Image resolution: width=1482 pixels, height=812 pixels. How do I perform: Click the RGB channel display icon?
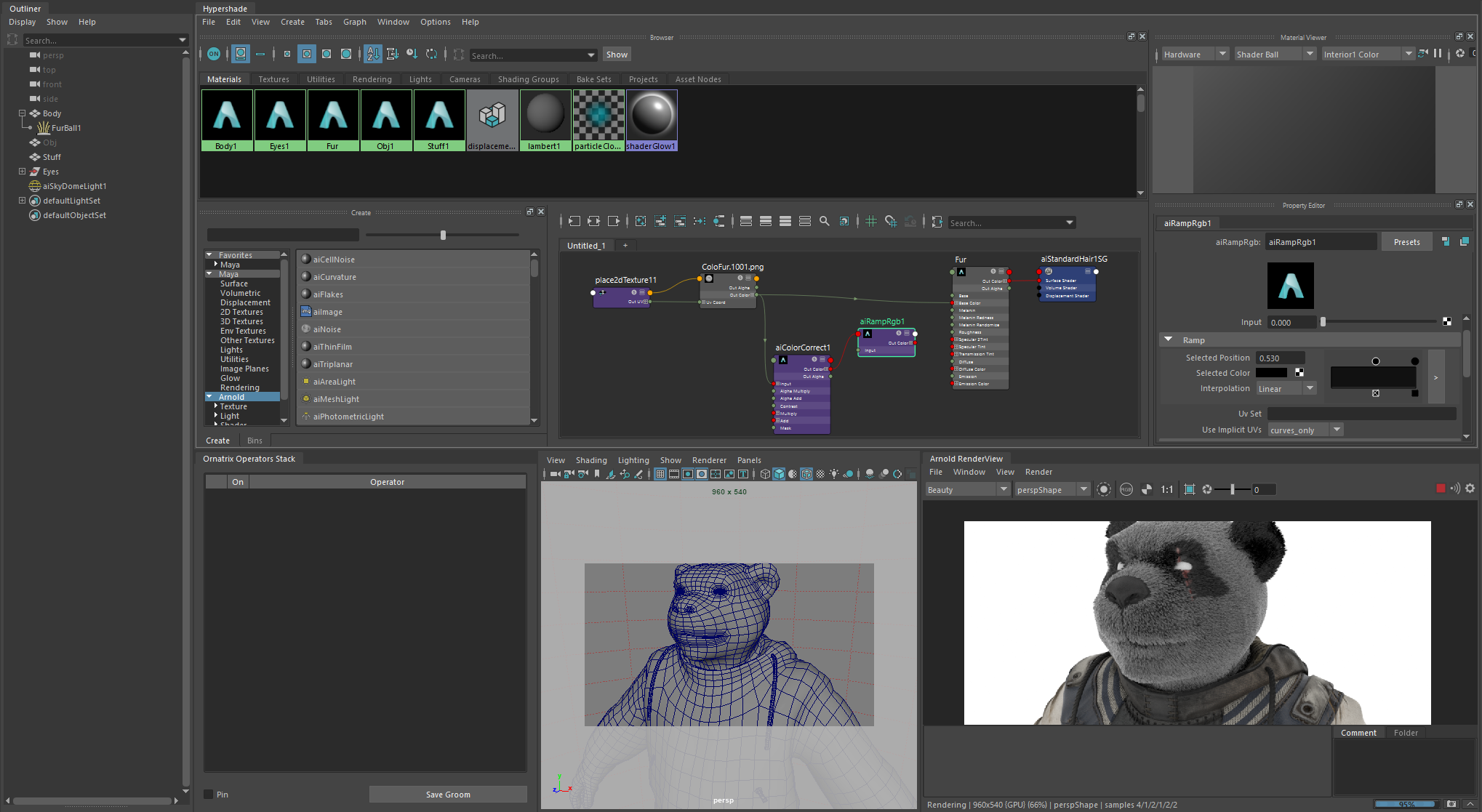point(1126,489)
